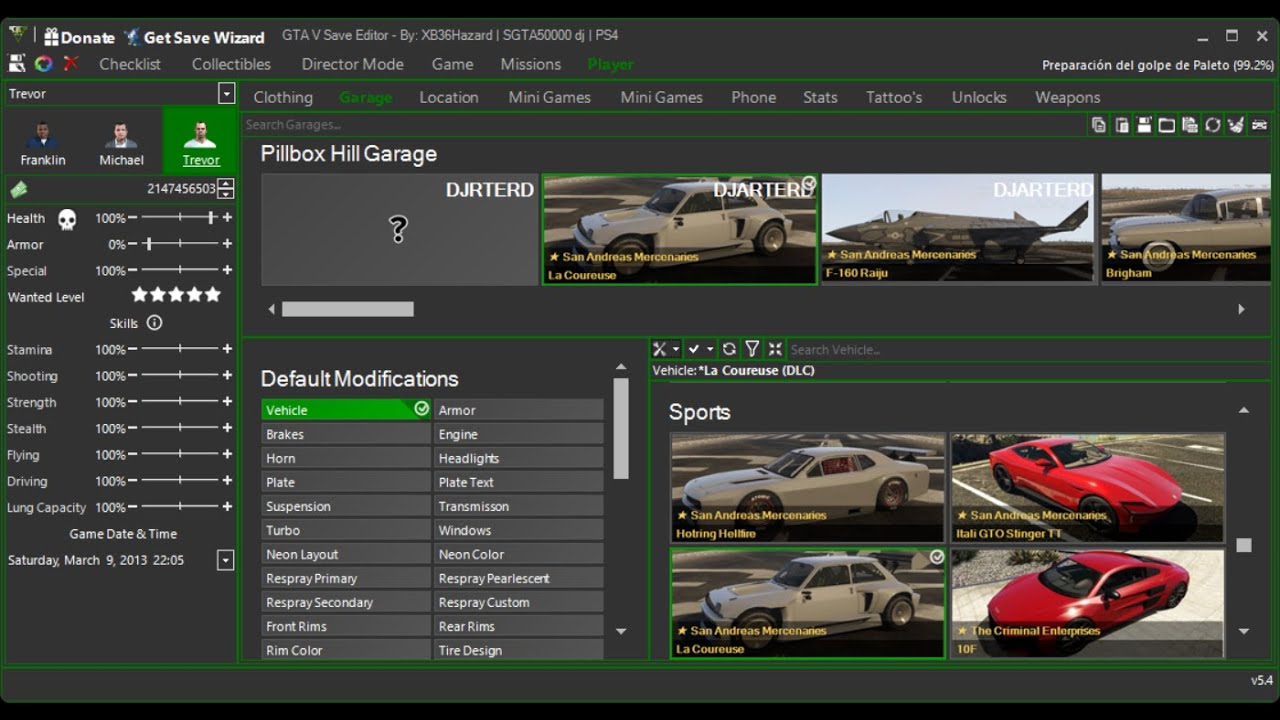The height and width of the screenshot is (720, 1280).
Task: Click the paste-from-file icon in garage toolbar
Action: coord(1189,125)
